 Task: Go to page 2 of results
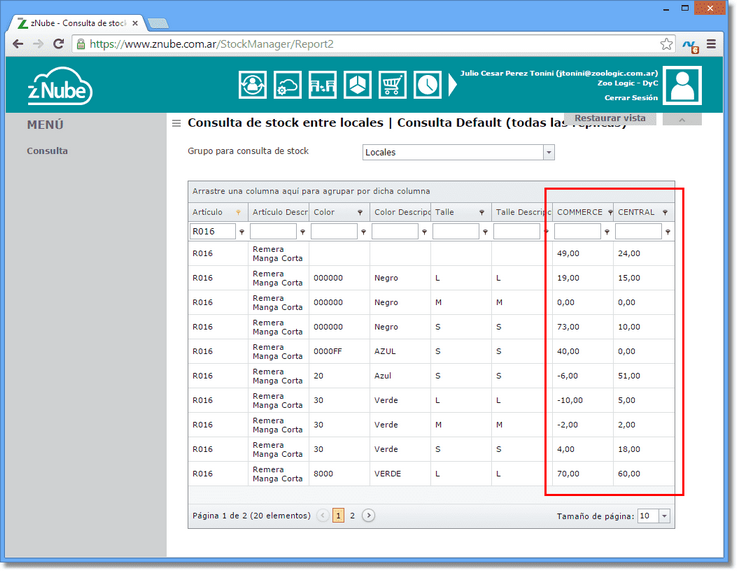coord(352,516)
